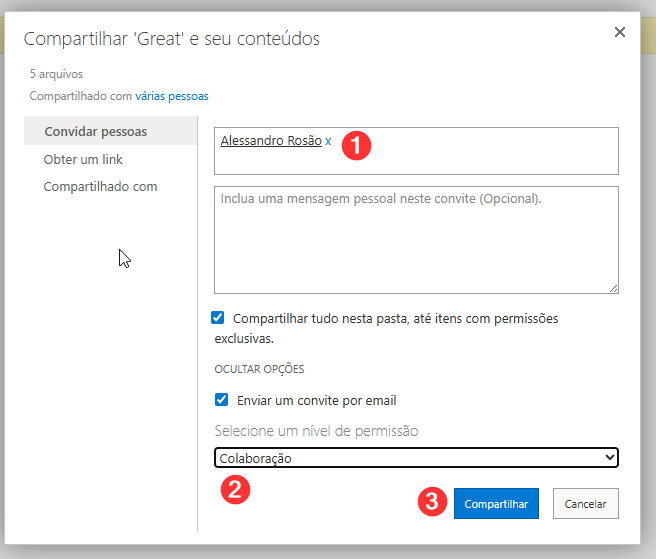This screenshot has width=656, height=559.
Task: Click the red number 3 badge
Action: (431, 502)
